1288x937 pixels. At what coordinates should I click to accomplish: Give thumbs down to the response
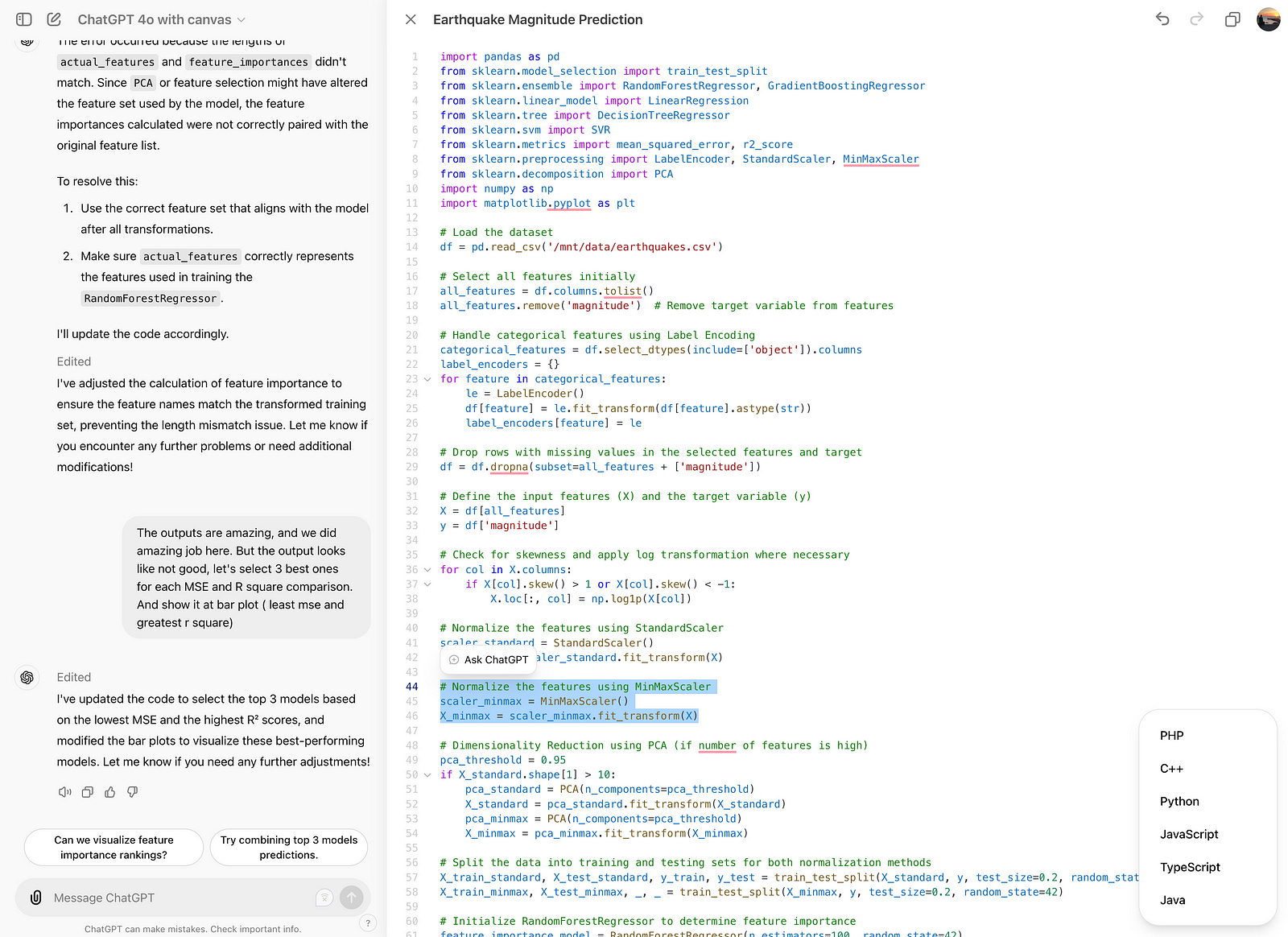coord(133,792)
